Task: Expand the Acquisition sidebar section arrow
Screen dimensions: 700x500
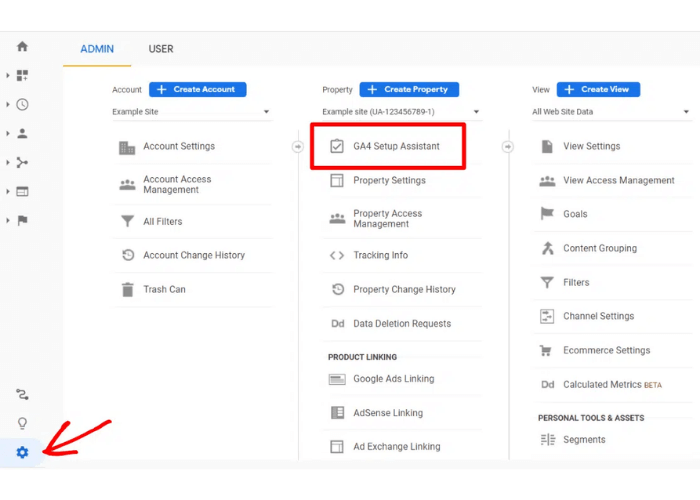Action: point(8,162)
